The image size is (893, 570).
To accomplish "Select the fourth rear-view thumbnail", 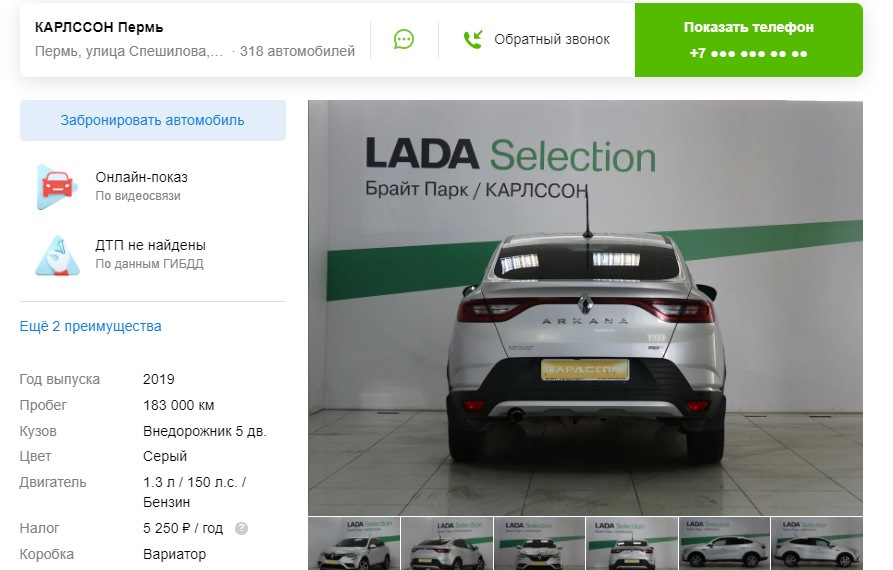I will pyautogui.click(x=632, y=543).
